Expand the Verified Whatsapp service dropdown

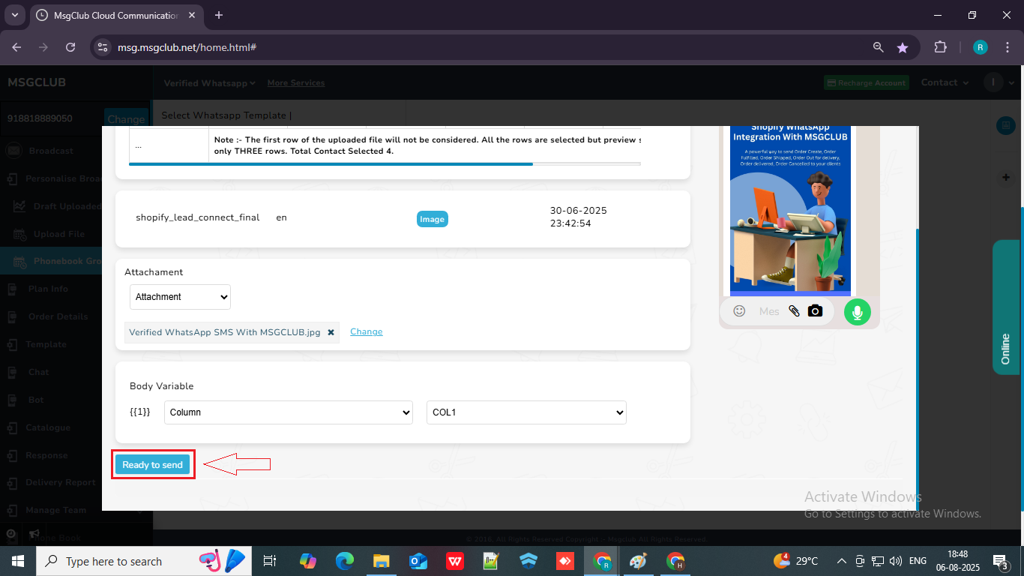click(x=209, y=83)
